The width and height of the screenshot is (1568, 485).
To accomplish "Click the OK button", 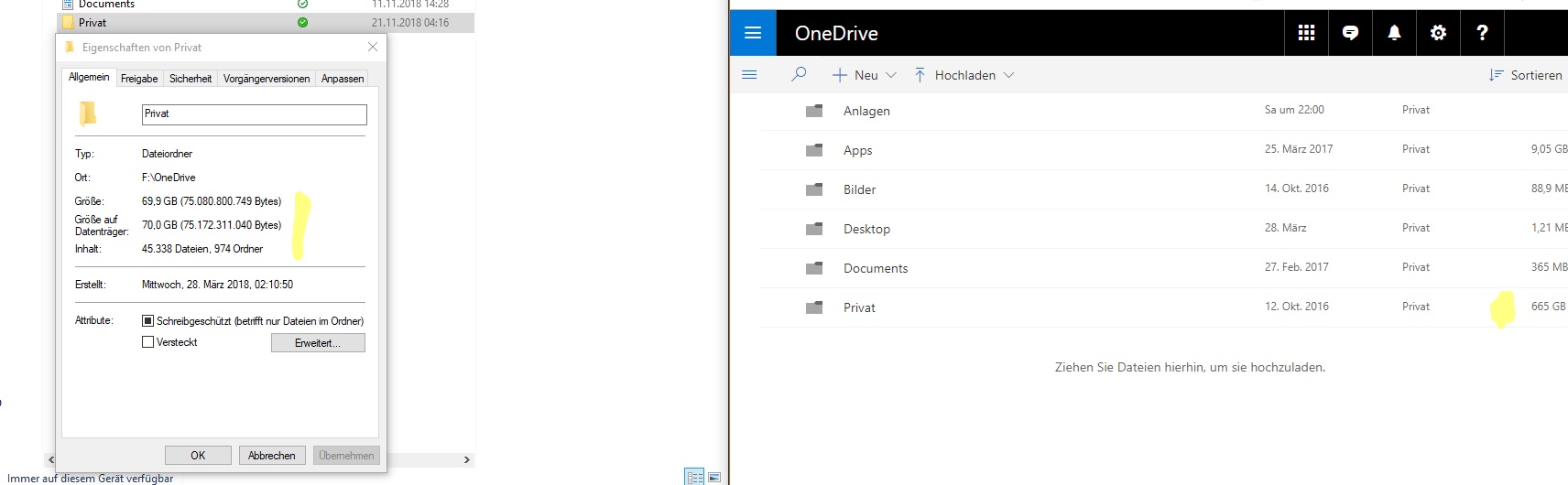I will [198, 455].
